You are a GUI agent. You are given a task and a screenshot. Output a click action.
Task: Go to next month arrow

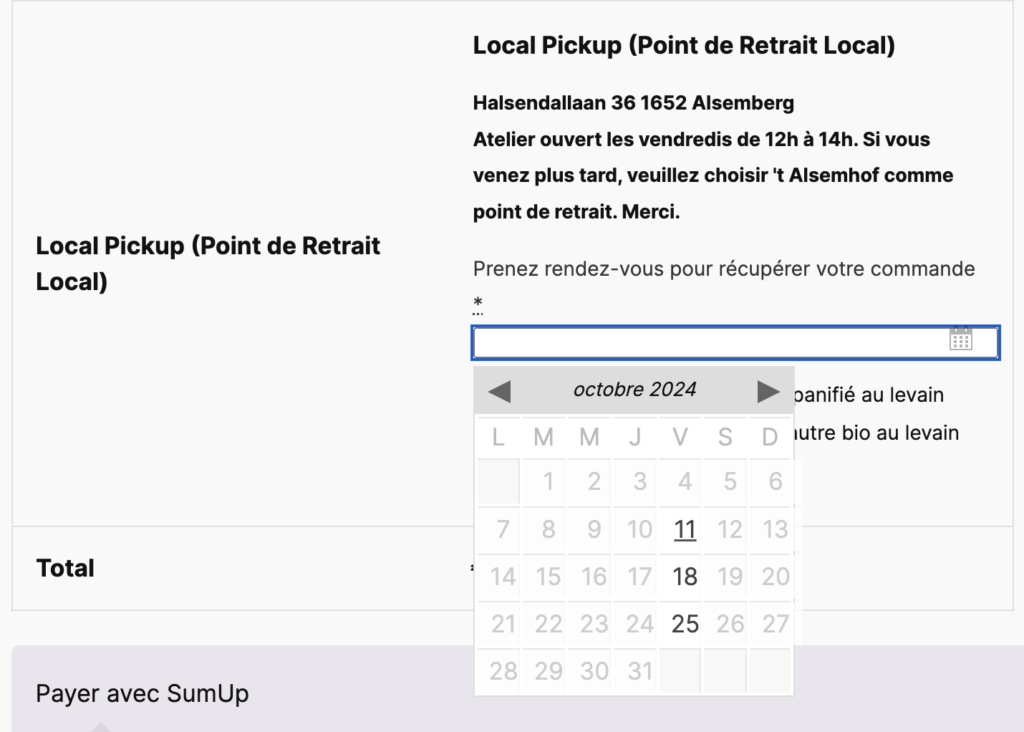point(768,392)
